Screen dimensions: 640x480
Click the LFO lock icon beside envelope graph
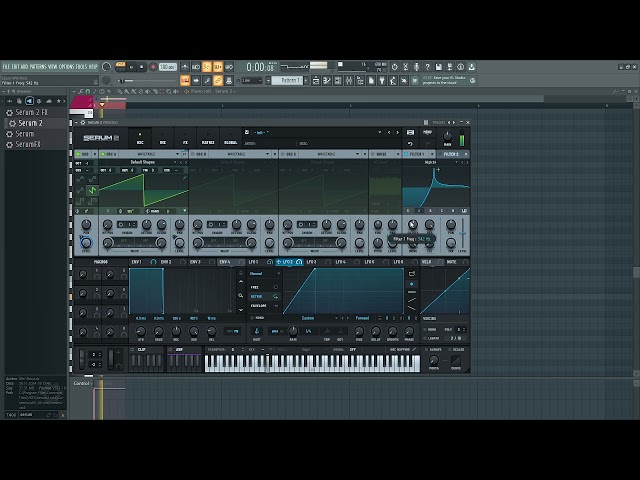[x=241, y=273]
